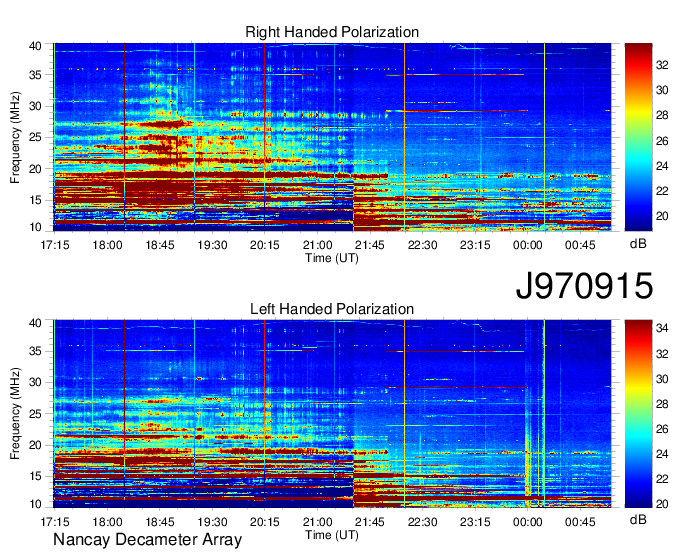Click the Left Handed Polarization color bar

[638, 414]
